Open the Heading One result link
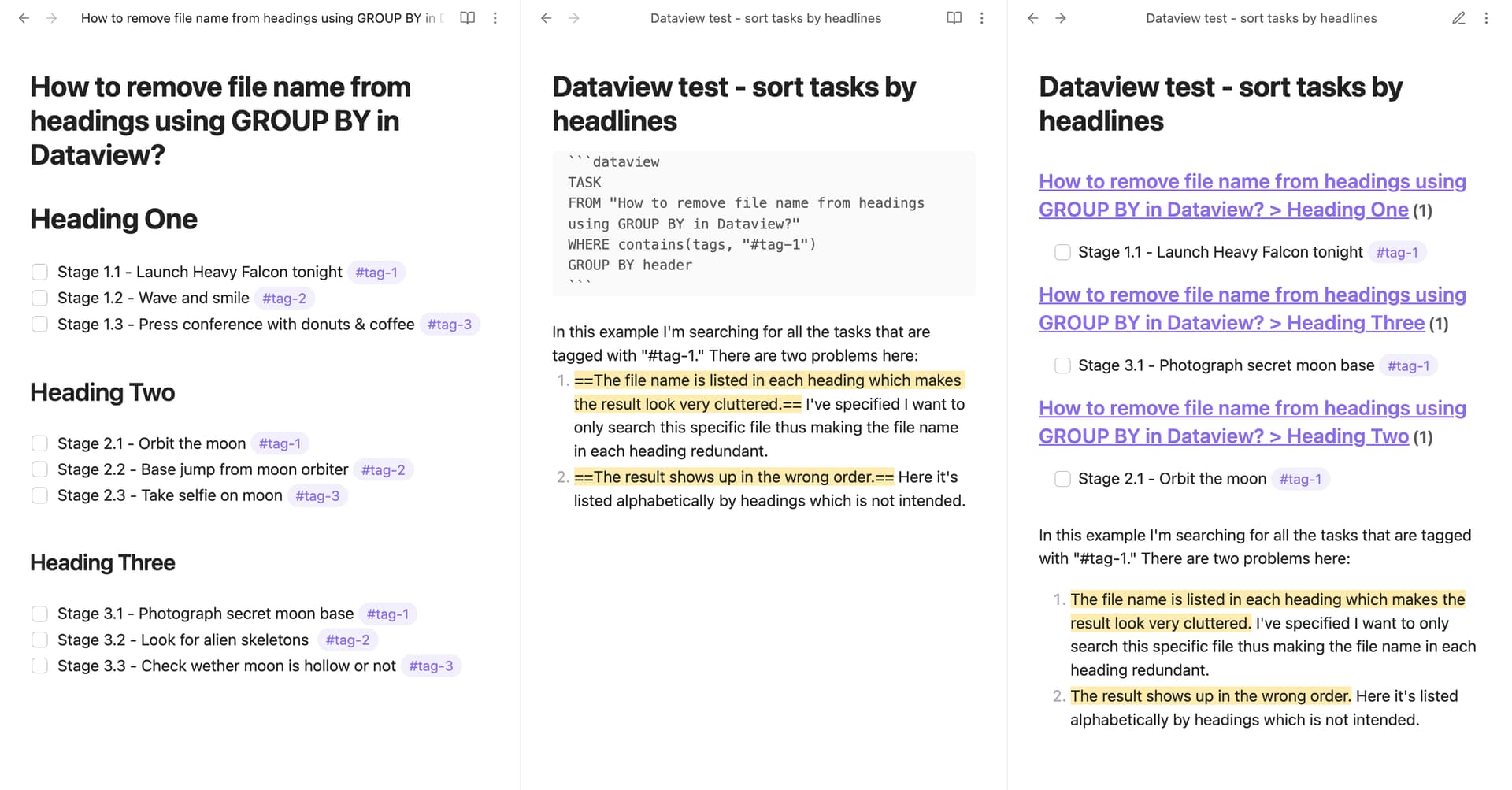1512x790 pixels. tap(1252, 195)
